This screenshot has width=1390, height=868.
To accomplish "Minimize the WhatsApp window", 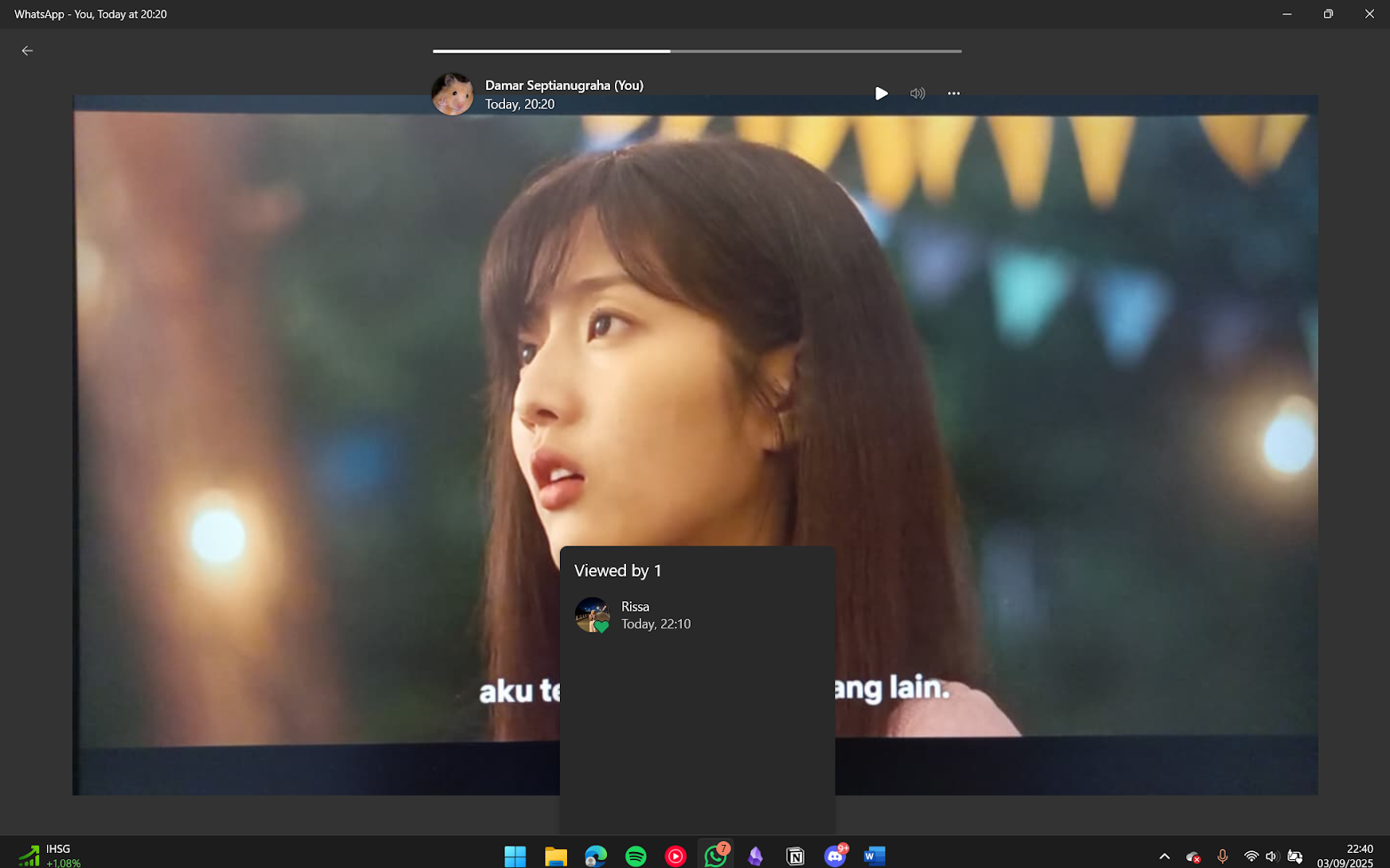I will pos(1286,14).
